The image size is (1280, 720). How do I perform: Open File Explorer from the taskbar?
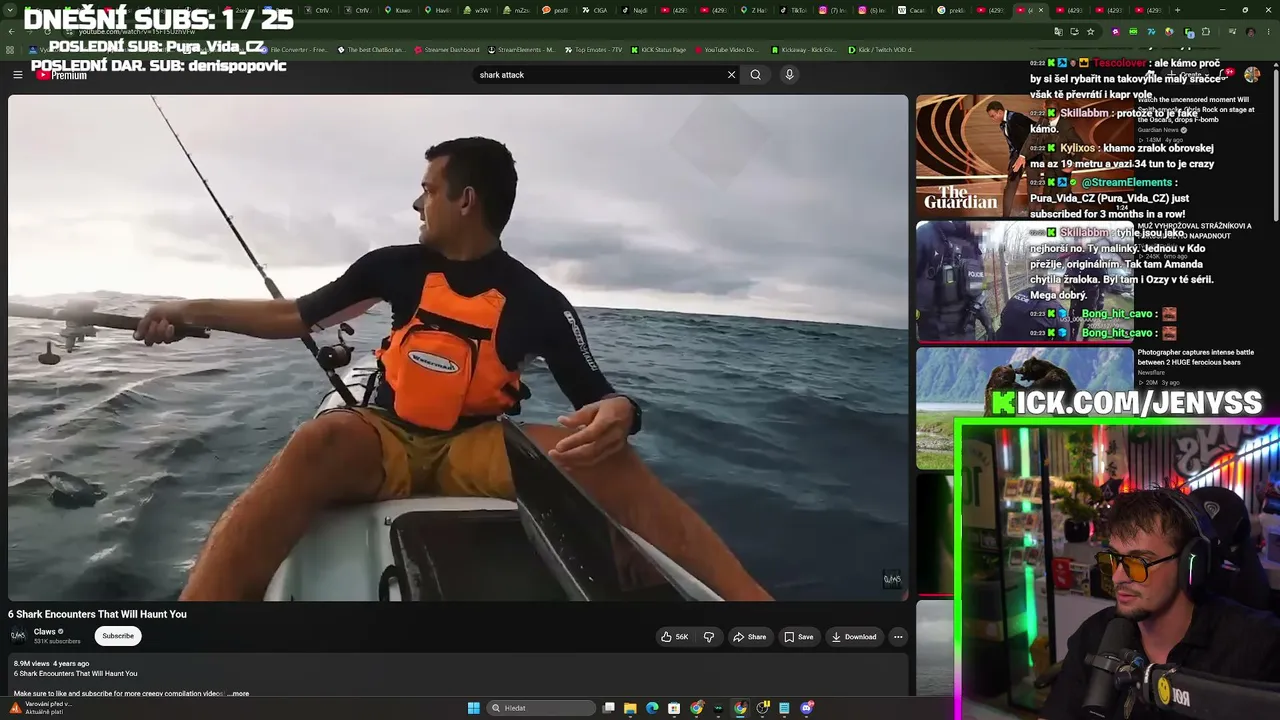click(x=630, y=708)
